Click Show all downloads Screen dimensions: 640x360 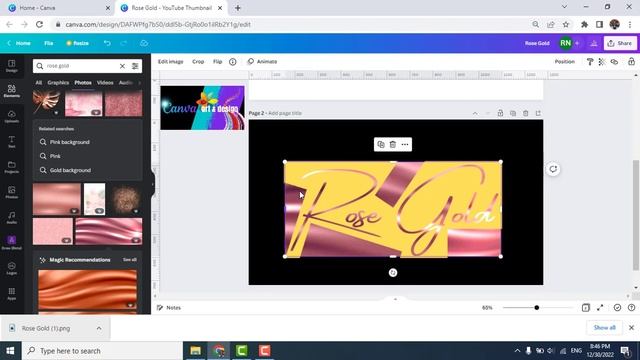[604, 328]
